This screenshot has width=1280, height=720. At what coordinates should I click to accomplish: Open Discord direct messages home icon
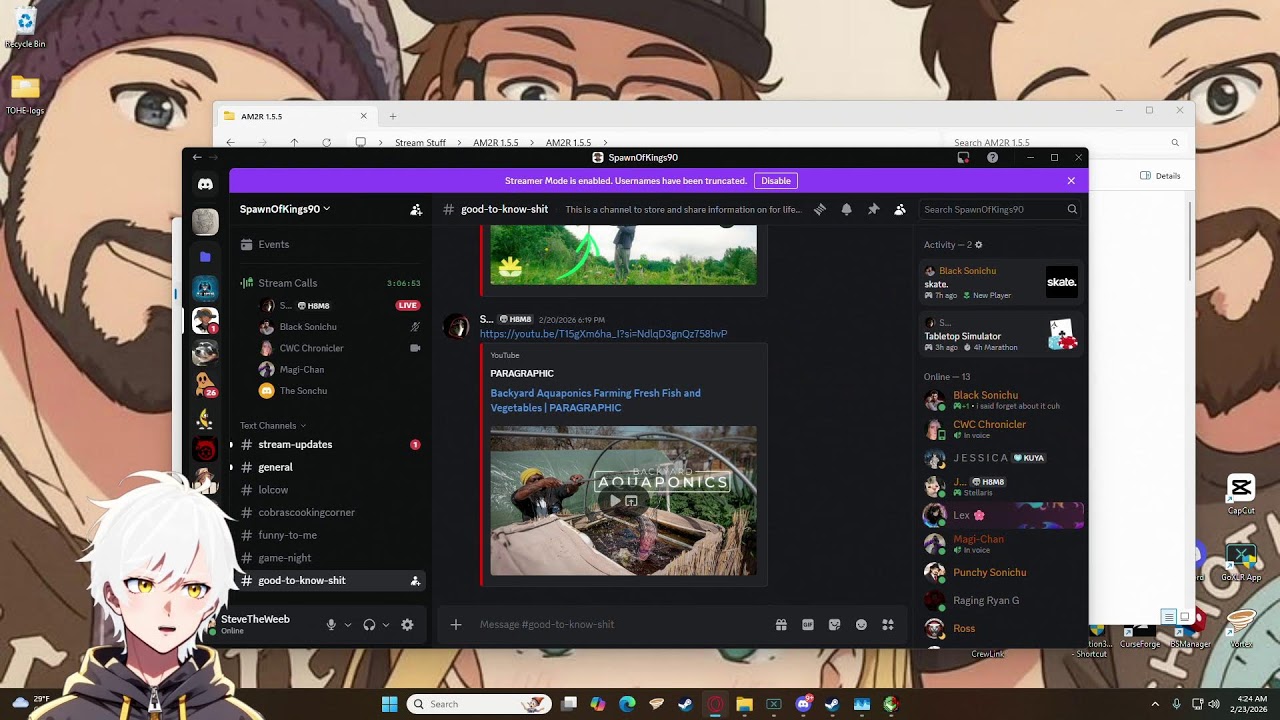tap(205, 185)
